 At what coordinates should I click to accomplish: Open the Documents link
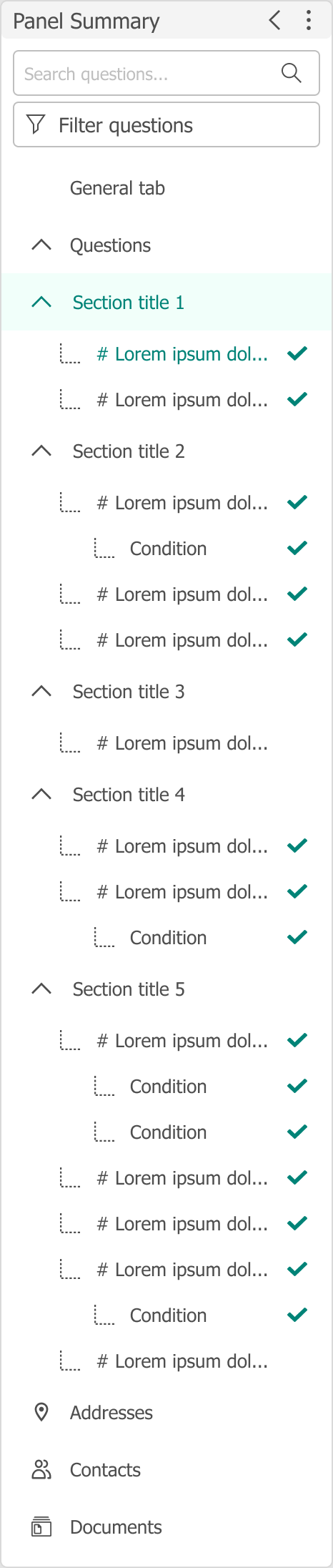point(116,1527)
